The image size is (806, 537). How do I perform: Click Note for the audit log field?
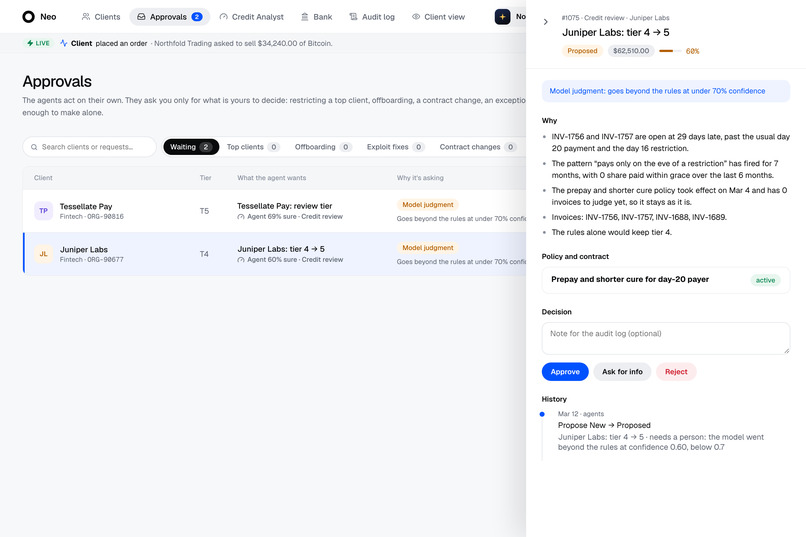(666, 338)
